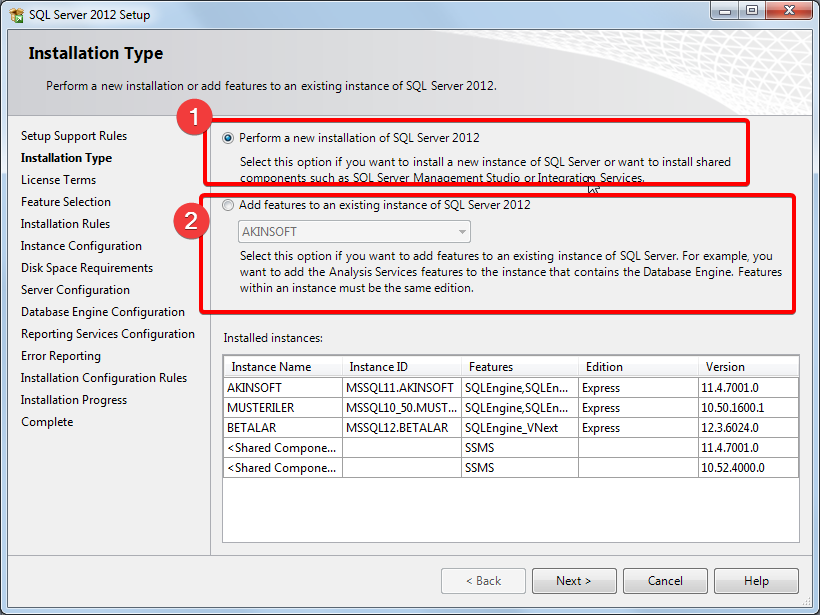The width and height of the screenshot is (820, 615).
Task: Sort by Instance Name column header
Action: (x=283, y=367)
